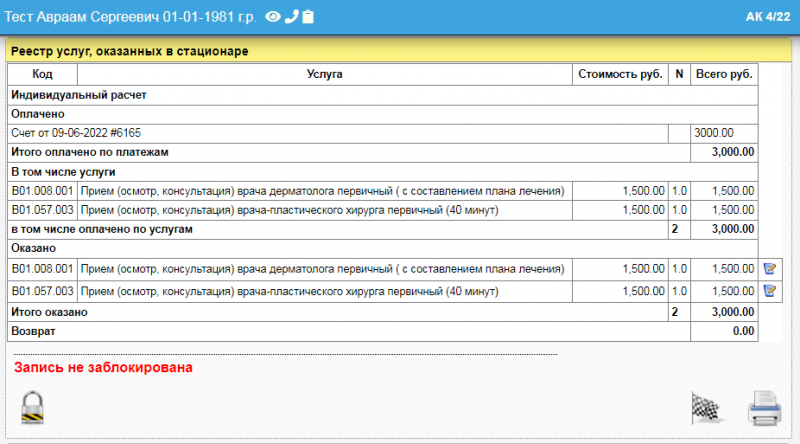Click the Стоимость руб. column header
The width and height of the screenshot is (800, 444).
(620, 74)
